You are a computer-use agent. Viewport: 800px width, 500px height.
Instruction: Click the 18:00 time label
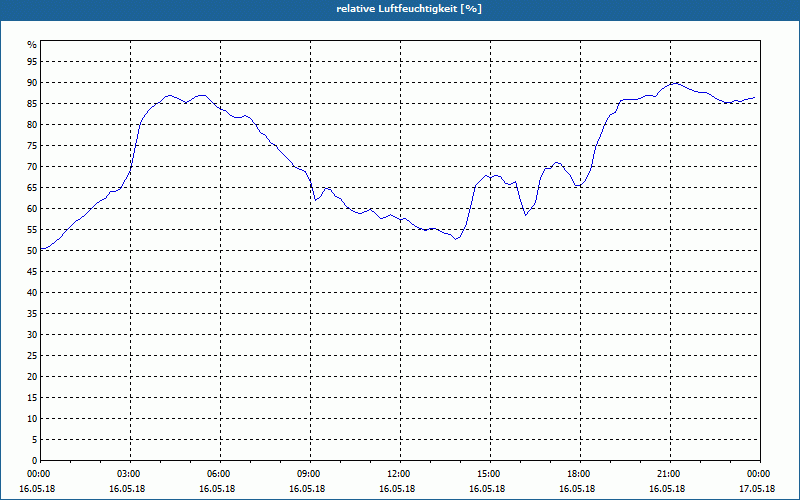(581, 474)
